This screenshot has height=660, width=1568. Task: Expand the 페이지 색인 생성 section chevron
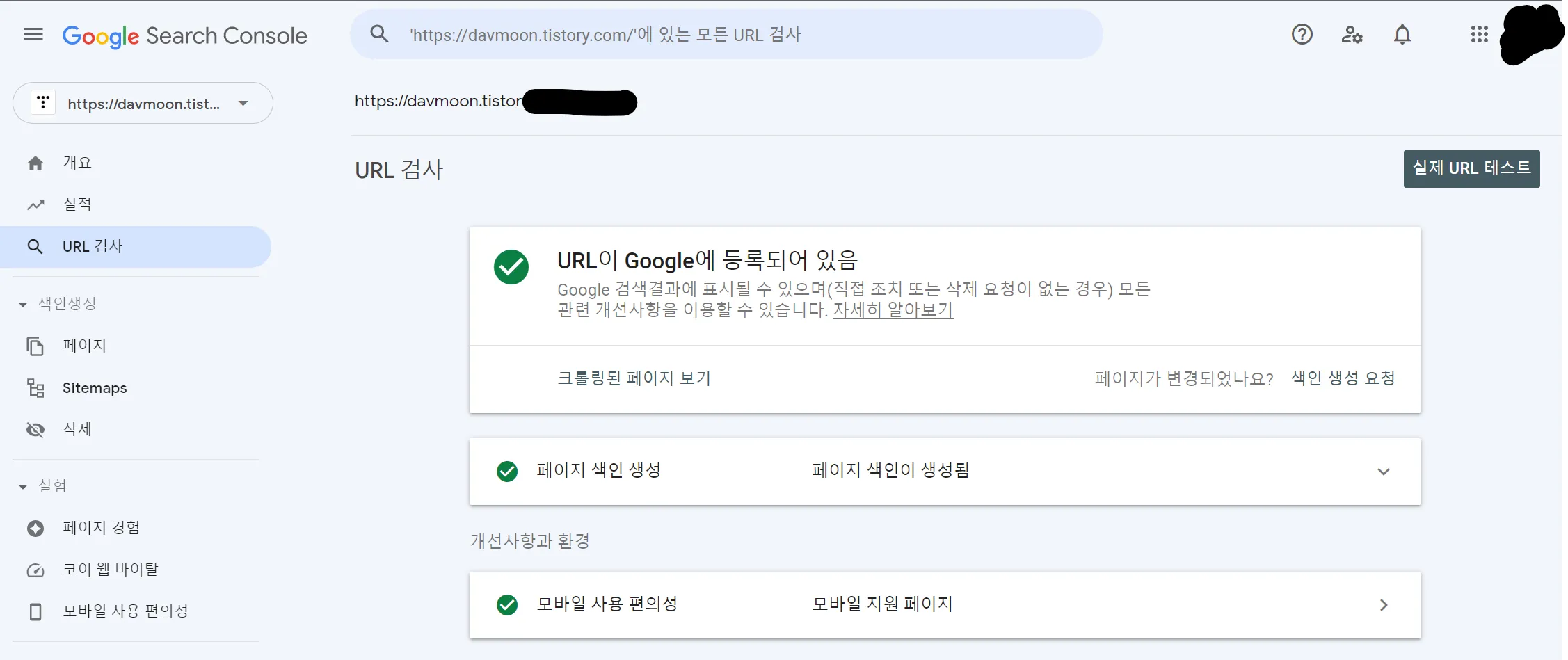coord(1384,472)
